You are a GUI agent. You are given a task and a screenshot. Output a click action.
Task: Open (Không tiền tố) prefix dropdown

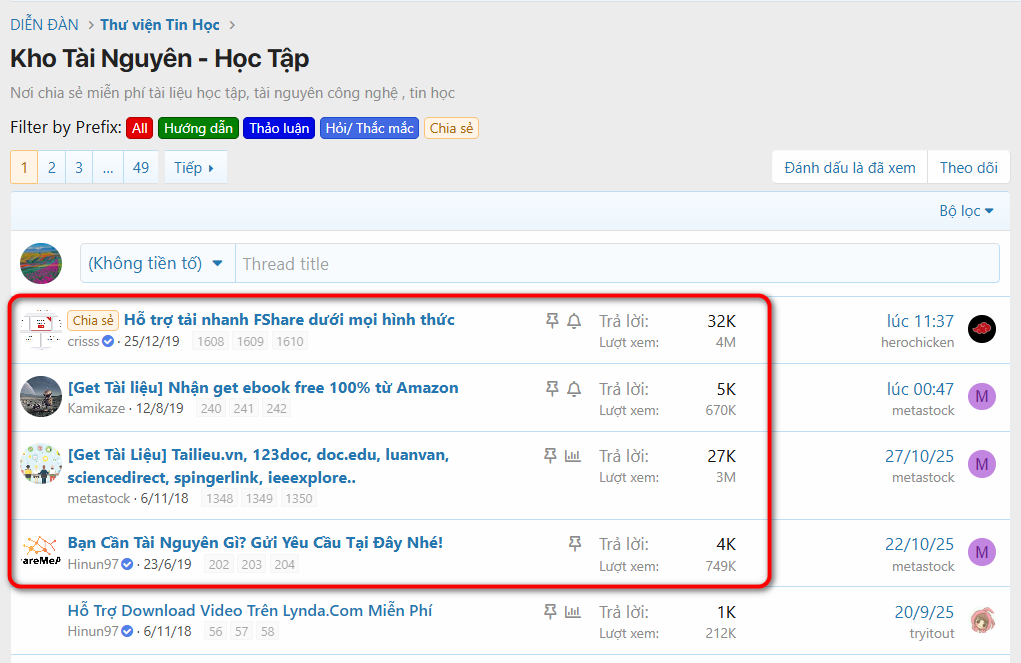[x=157, y=263]
